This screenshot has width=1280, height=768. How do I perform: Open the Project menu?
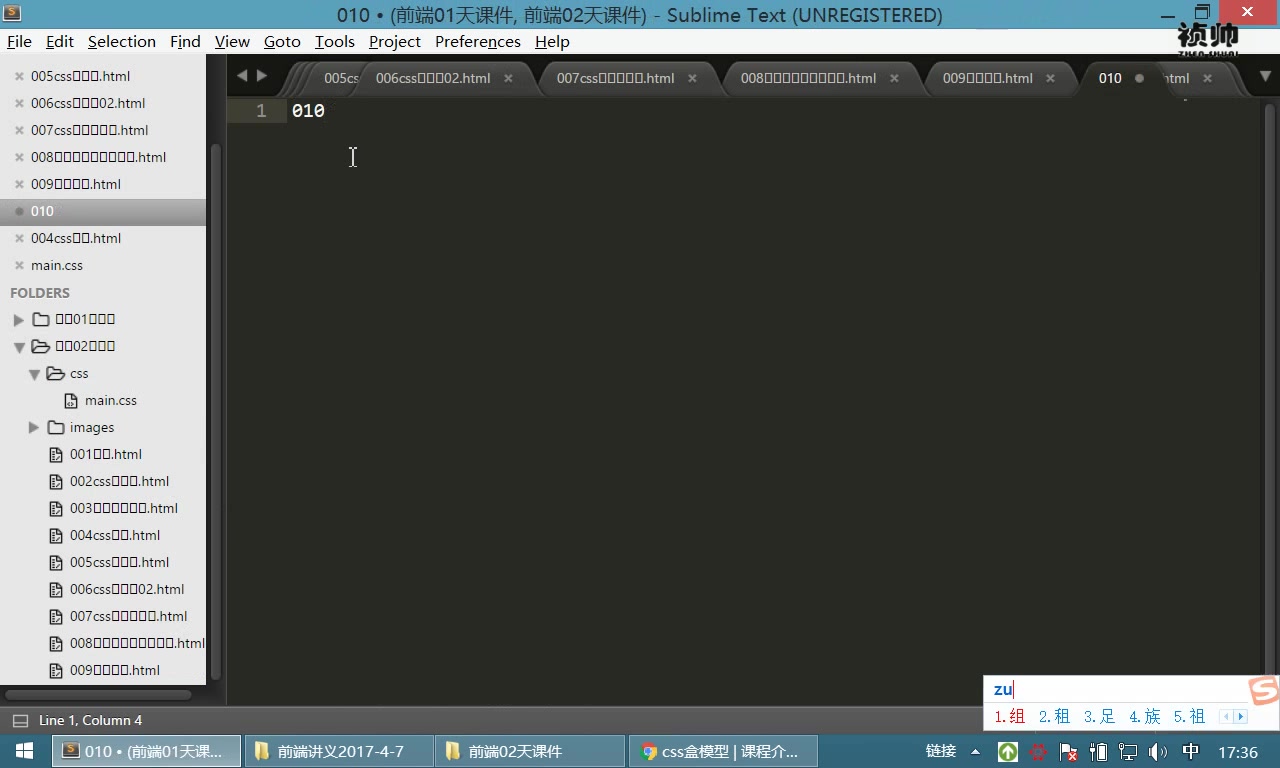[394, 41]
